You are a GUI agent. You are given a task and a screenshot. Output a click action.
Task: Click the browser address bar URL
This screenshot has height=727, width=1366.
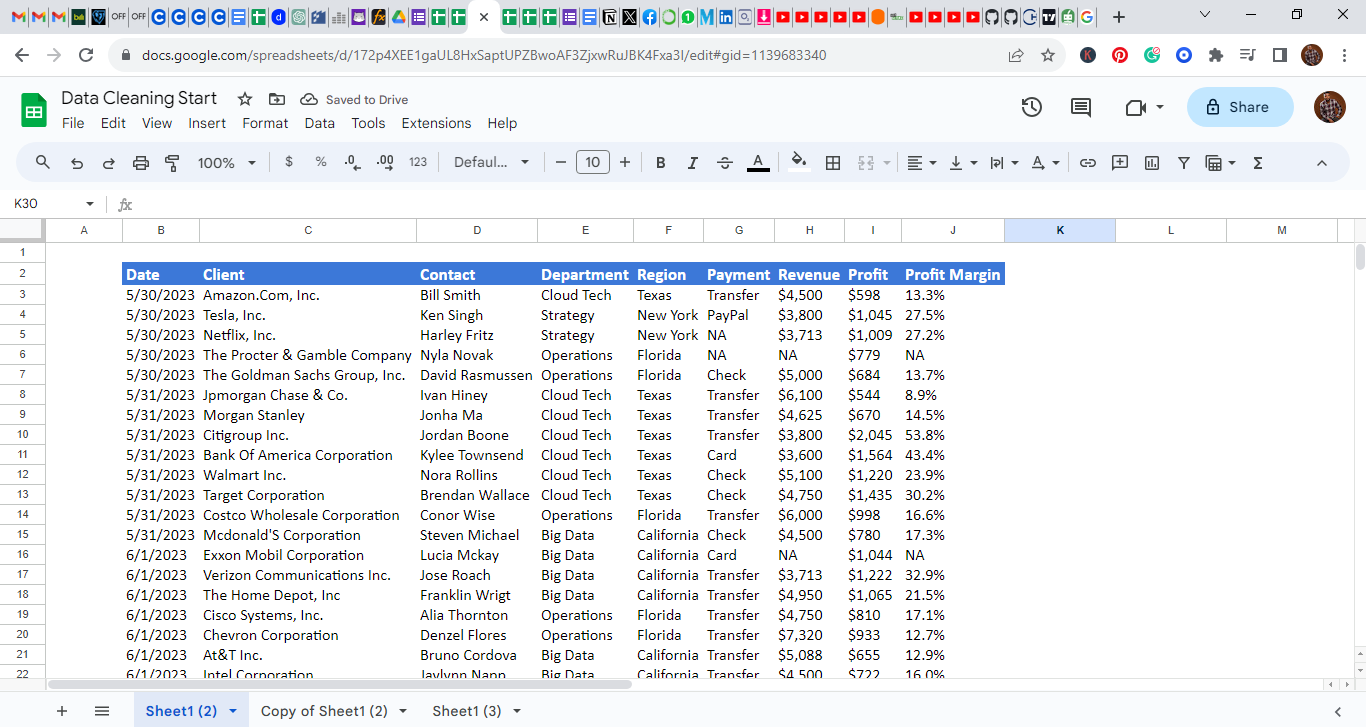tap(484, 55)
